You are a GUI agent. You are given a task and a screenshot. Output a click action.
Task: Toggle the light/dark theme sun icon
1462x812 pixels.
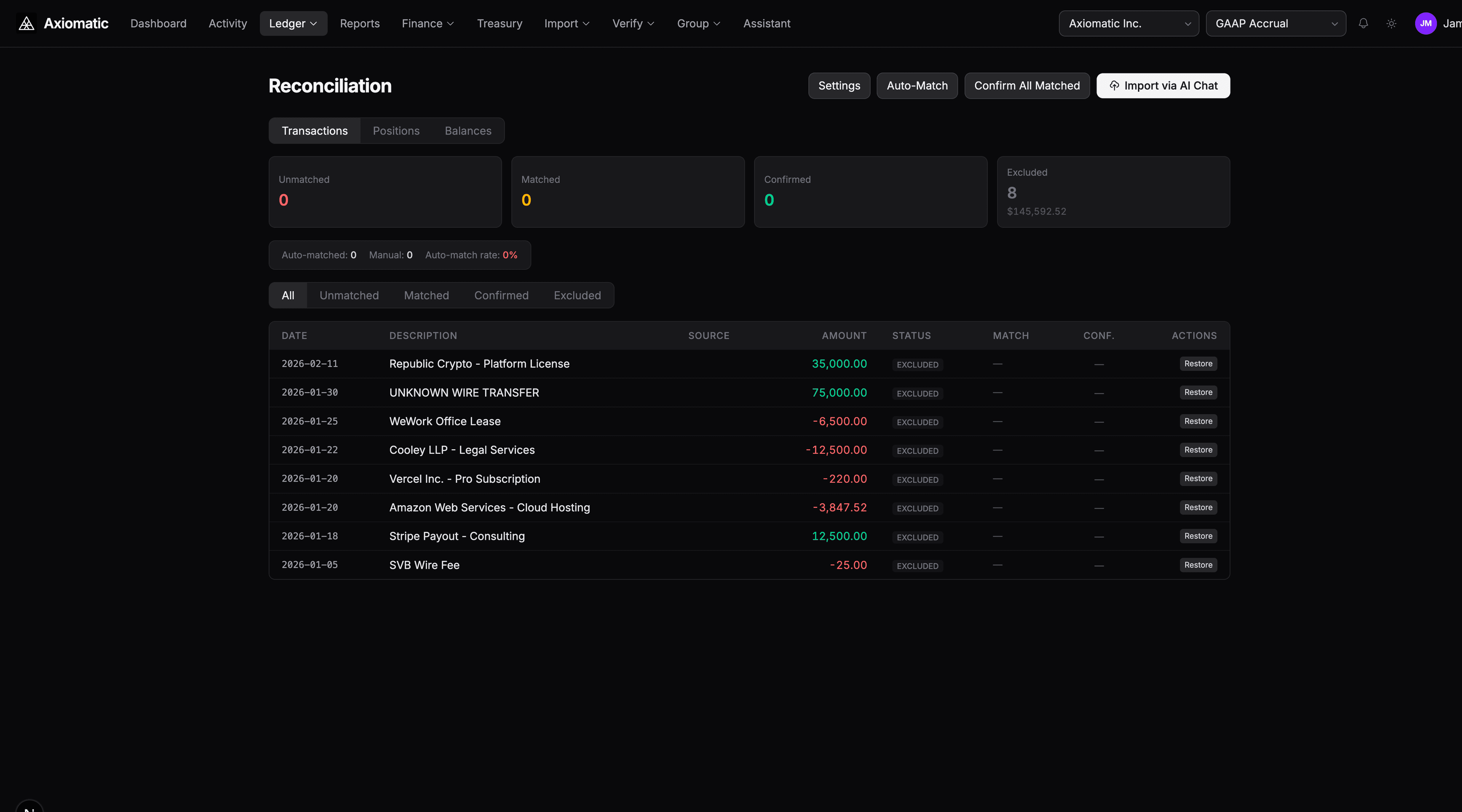click(1391, 23)
